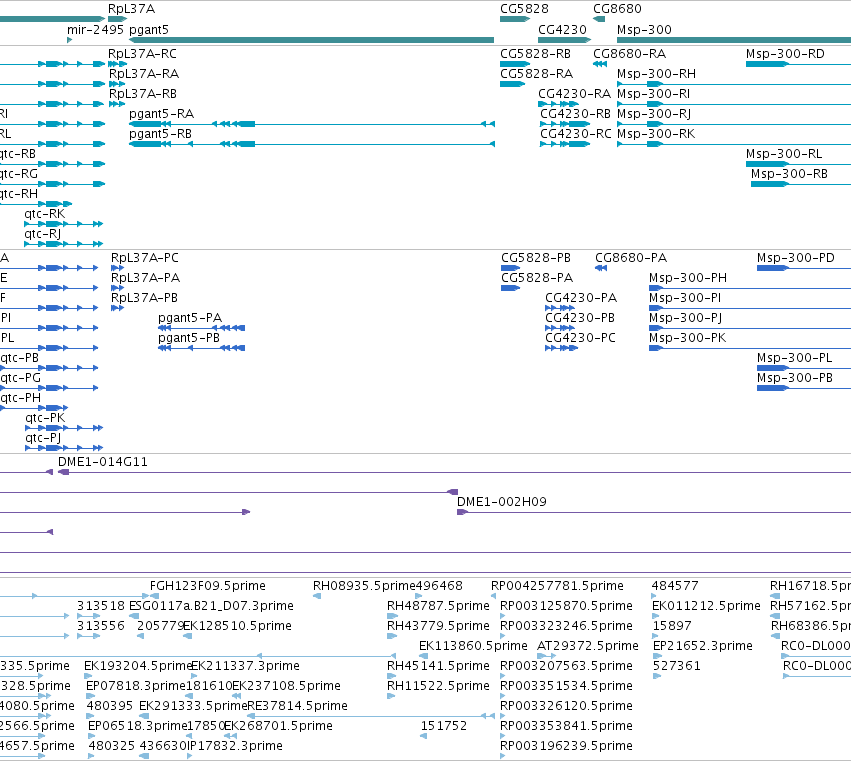Click transcript label CG4230-RA
The image size is (851, 761).
pyautogui.click(x=575, y=94)
